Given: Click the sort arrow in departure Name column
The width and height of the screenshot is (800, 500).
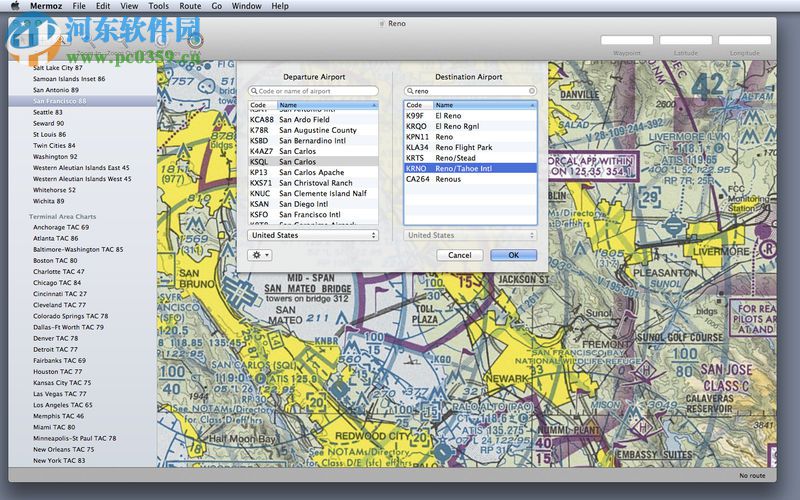Looking at the screenshot, I should point(374,105).
